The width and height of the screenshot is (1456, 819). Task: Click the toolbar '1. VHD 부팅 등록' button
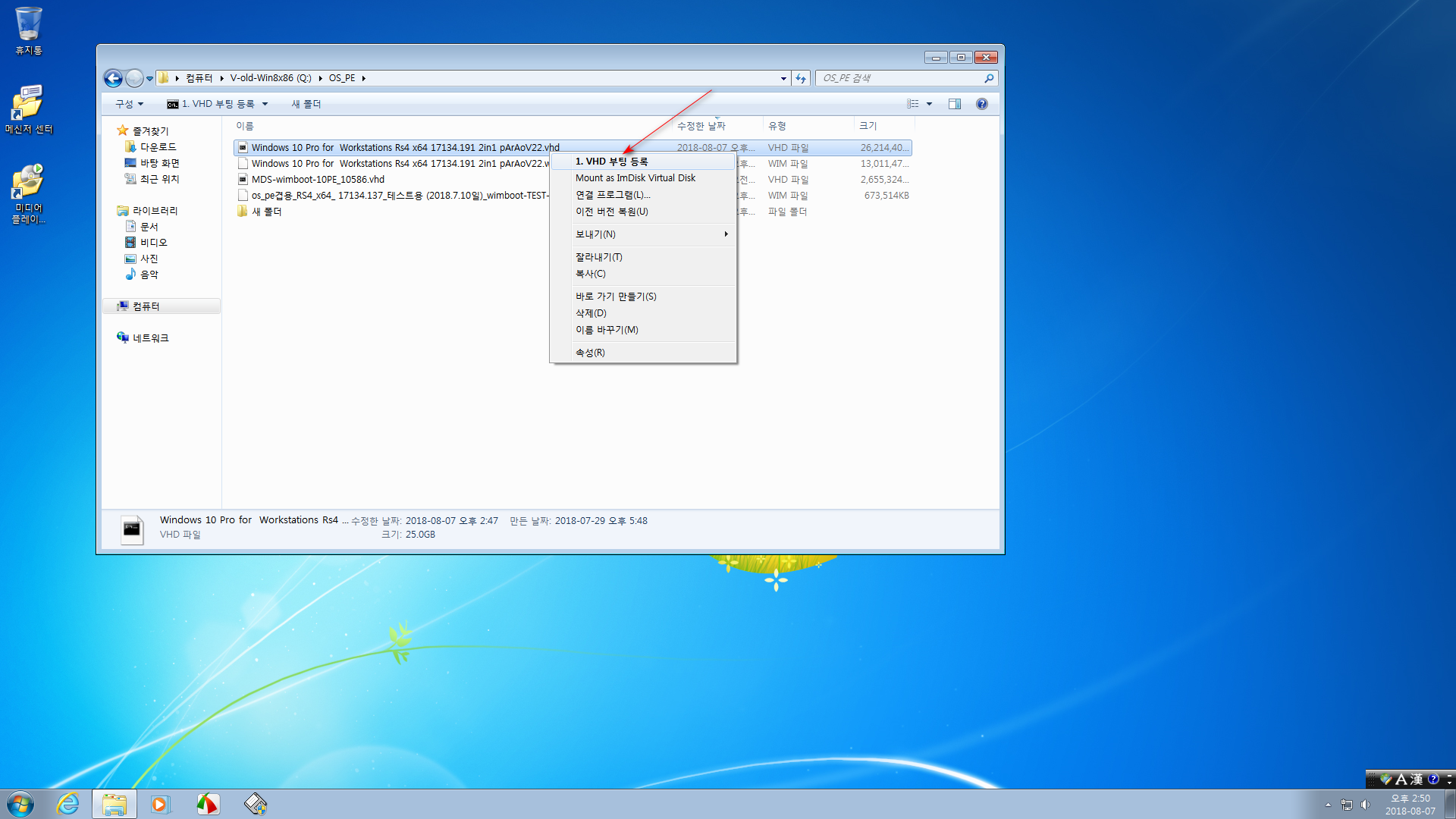pos(211,104)
